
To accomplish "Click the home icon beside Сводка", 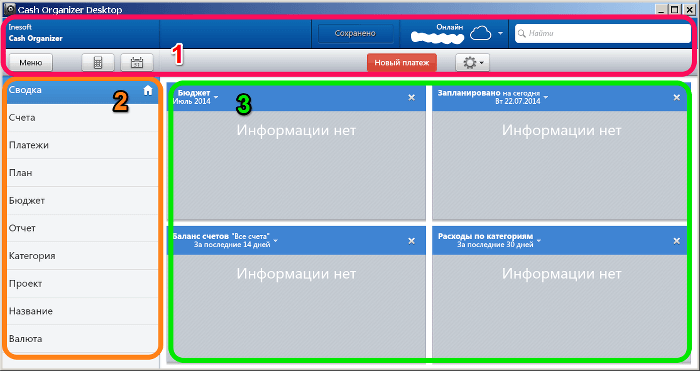I will pos(148,91).
